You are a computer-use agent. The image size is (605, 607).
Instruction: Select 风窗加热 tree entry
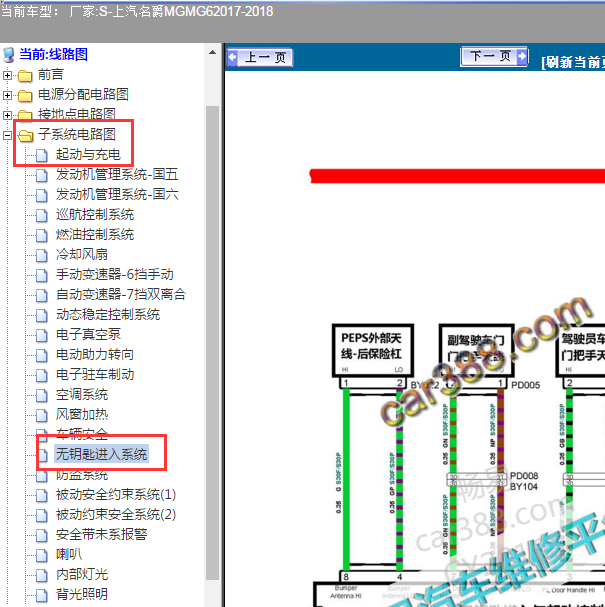pyautogui.click(x=82, y=415)
